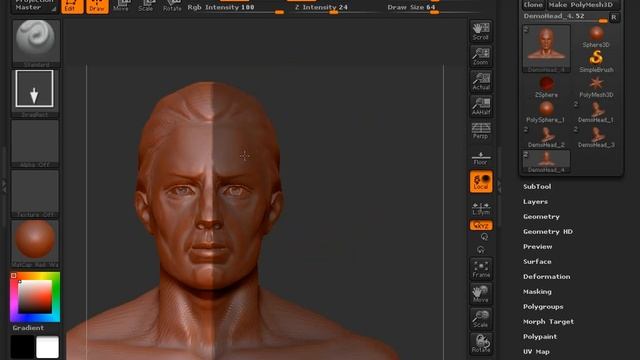The height and width of the screenshot is (360, 640).
Task: Click the R restore button beside DemoHead_4
Action: tap(613, 17)
